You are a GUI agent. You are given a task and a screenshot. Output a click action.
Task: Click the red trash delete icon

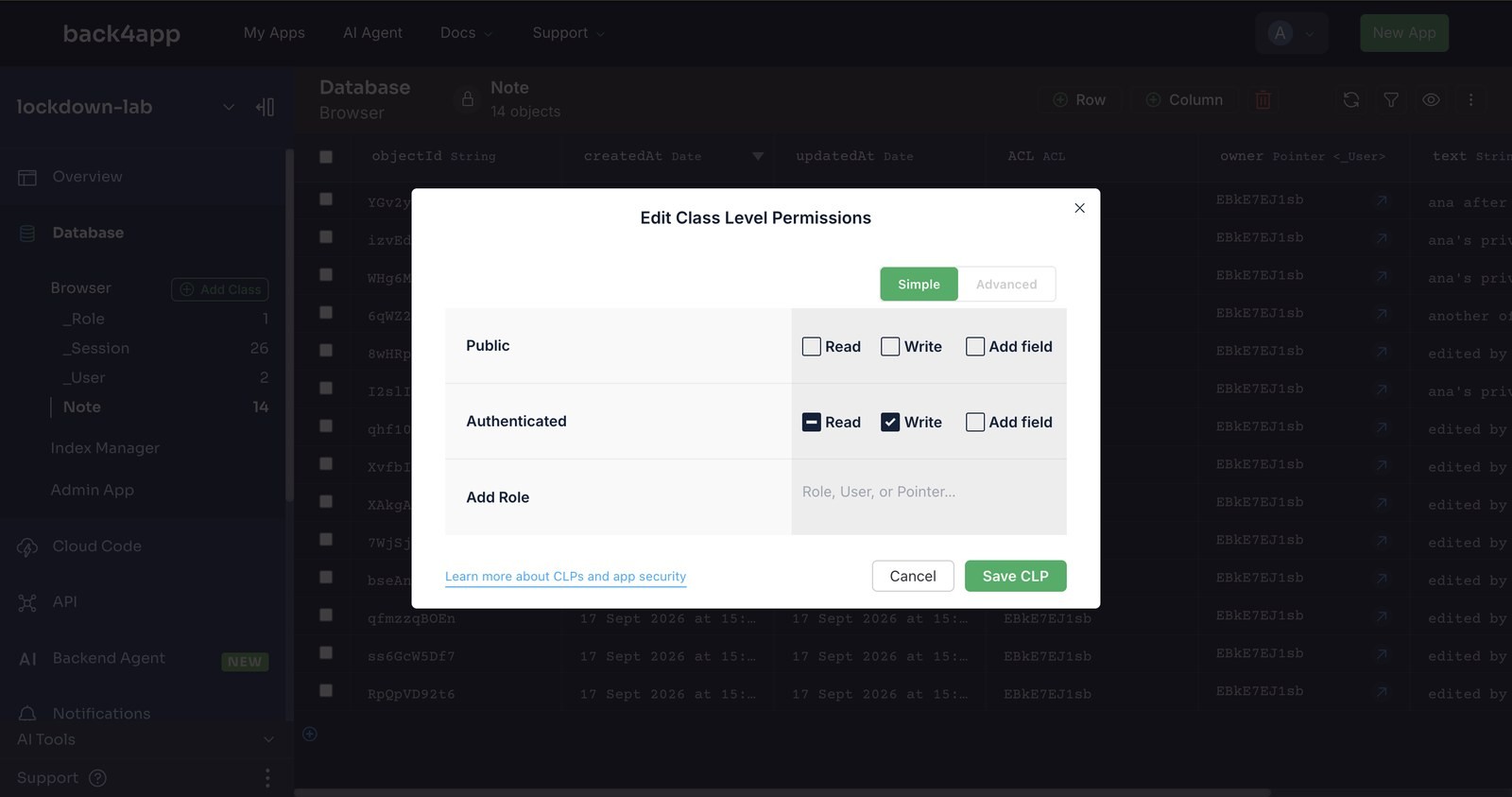(1263, 99)
